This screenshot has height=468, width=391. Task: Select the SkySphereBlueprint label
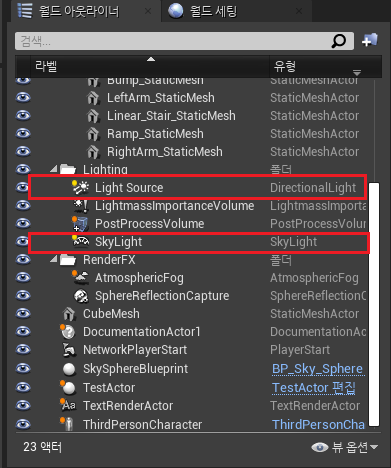(x=136, y=369)
